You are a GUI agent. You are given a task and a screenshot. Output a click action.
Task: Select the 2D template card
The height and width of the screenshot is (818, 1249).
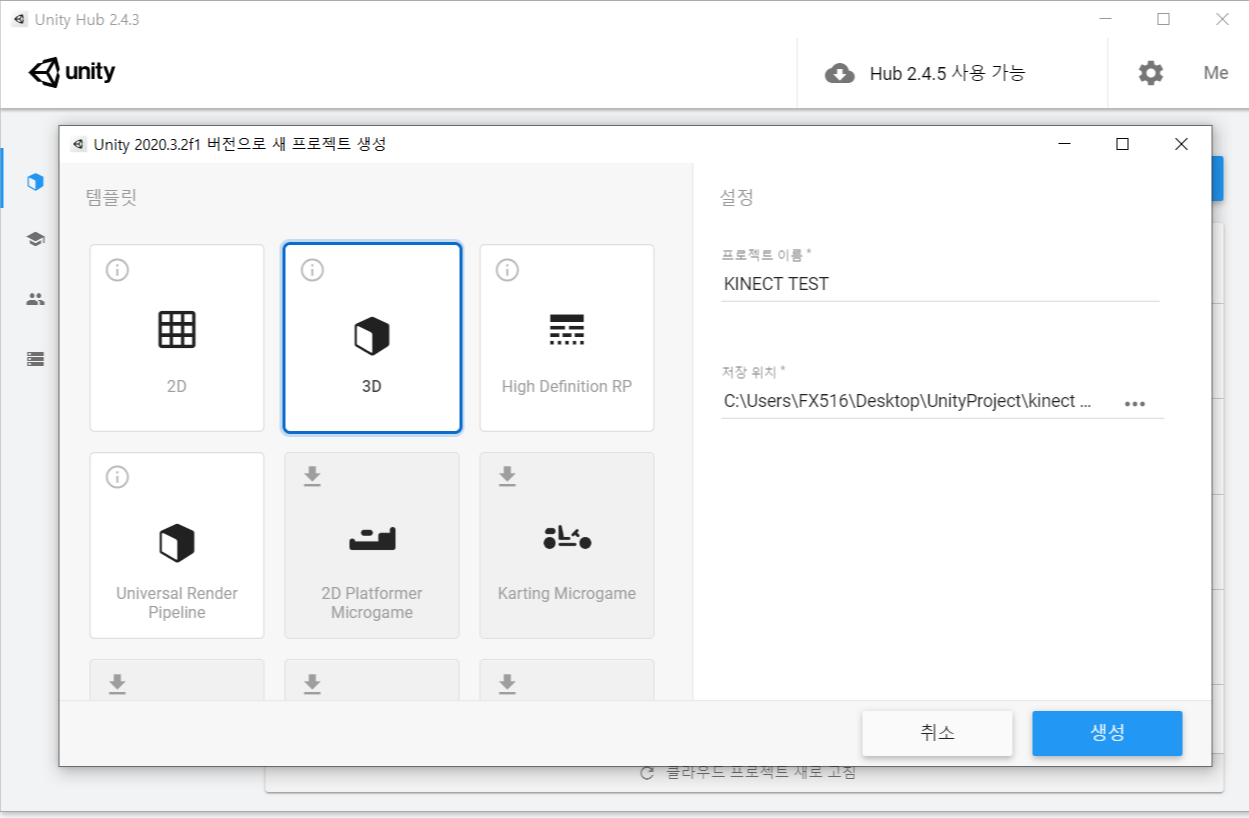(x=177, y=338)
